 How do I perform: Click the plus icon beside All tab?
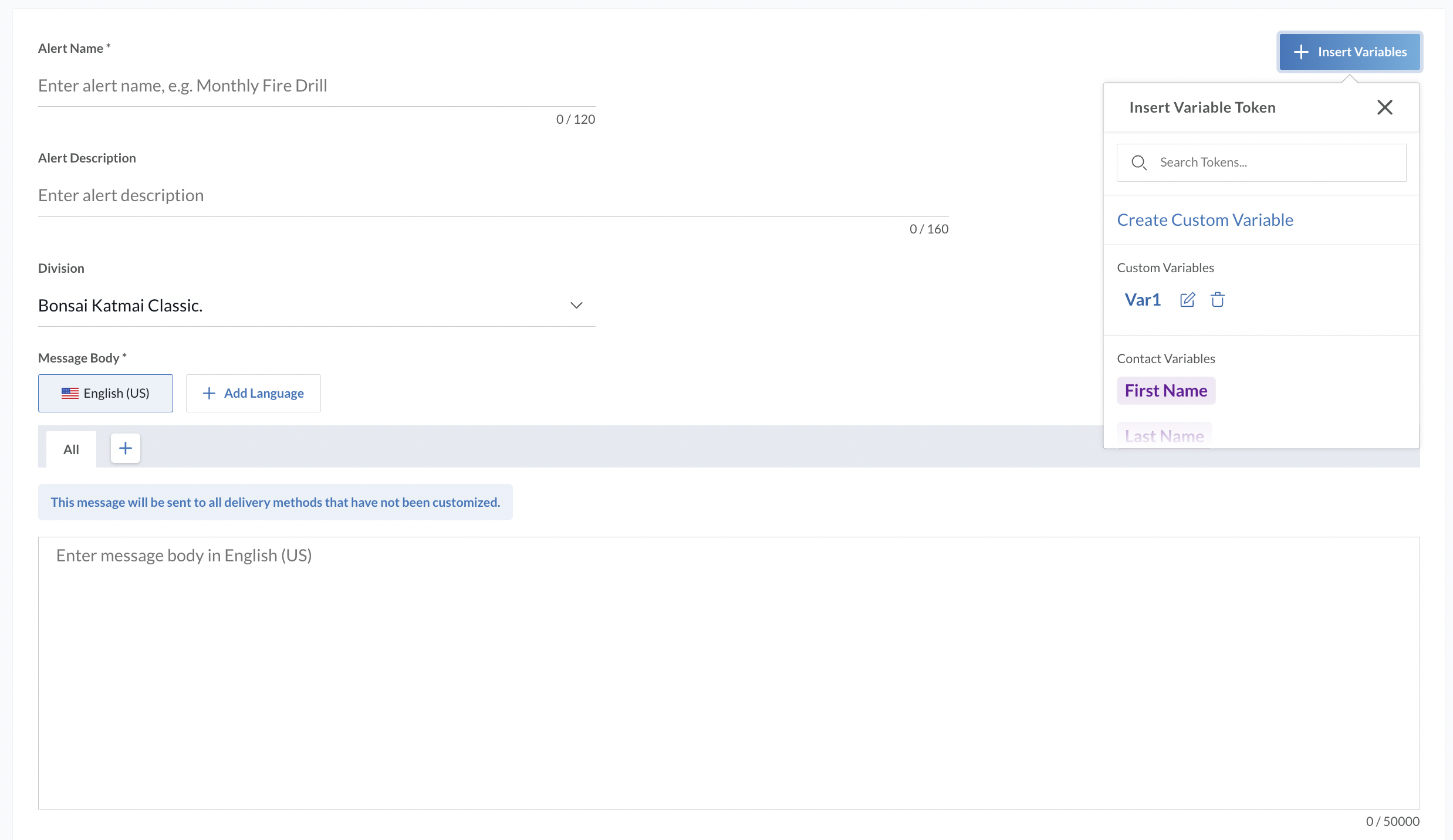(x=126, y=449)
